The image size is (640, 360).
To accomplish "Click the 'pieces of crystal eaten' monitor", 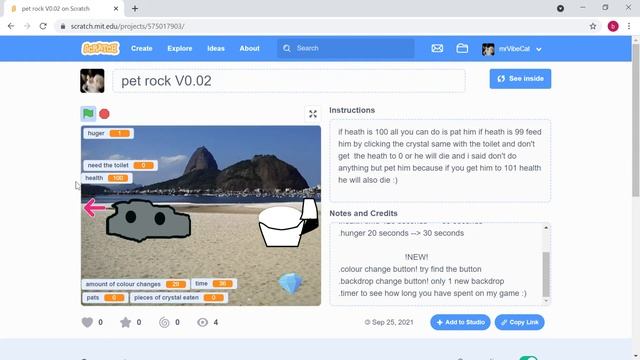I will click(179, 298).
